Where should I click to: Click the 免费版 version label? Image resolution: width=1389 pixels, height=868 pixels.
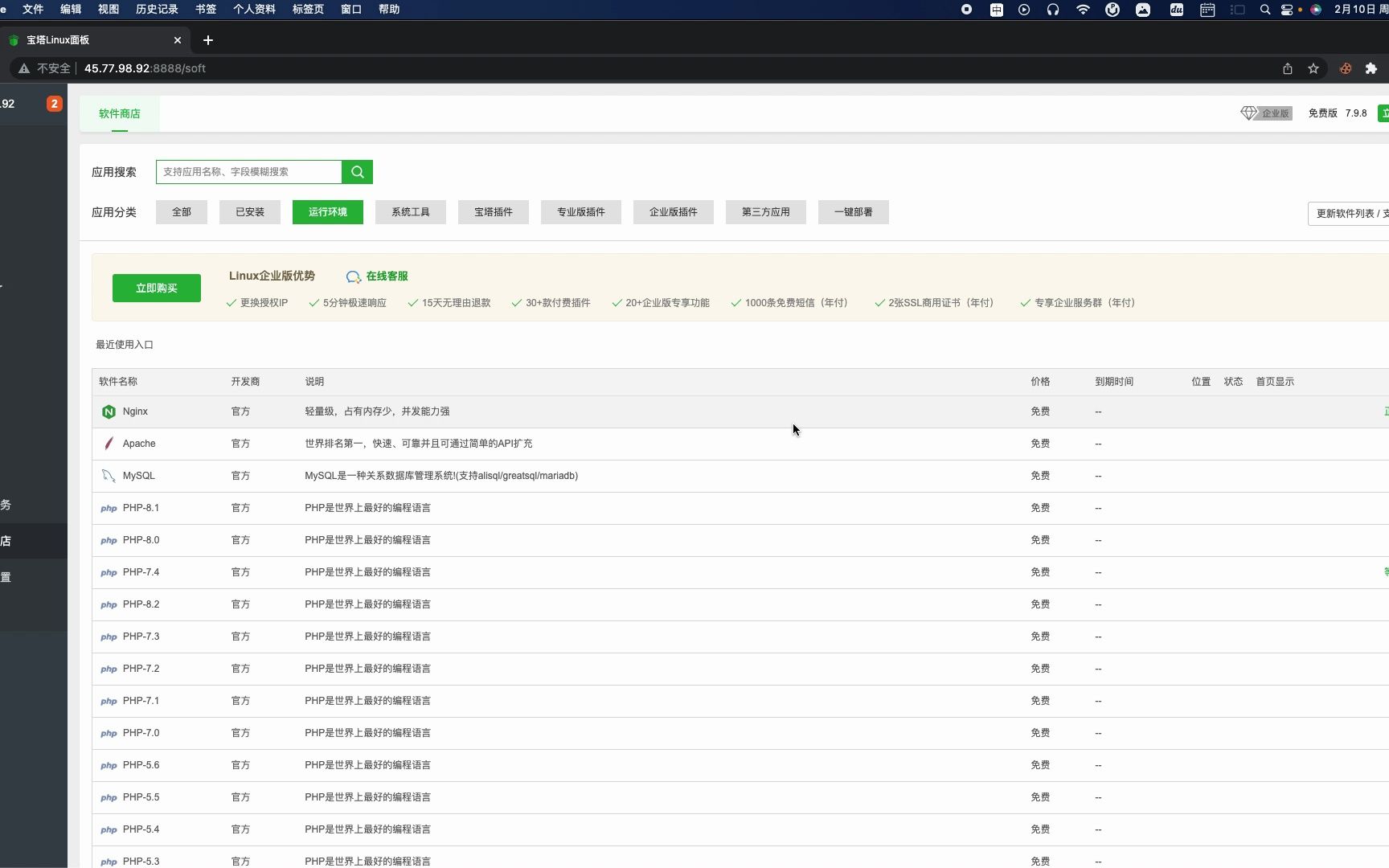pyautogui.click(x=1323, y=113)
